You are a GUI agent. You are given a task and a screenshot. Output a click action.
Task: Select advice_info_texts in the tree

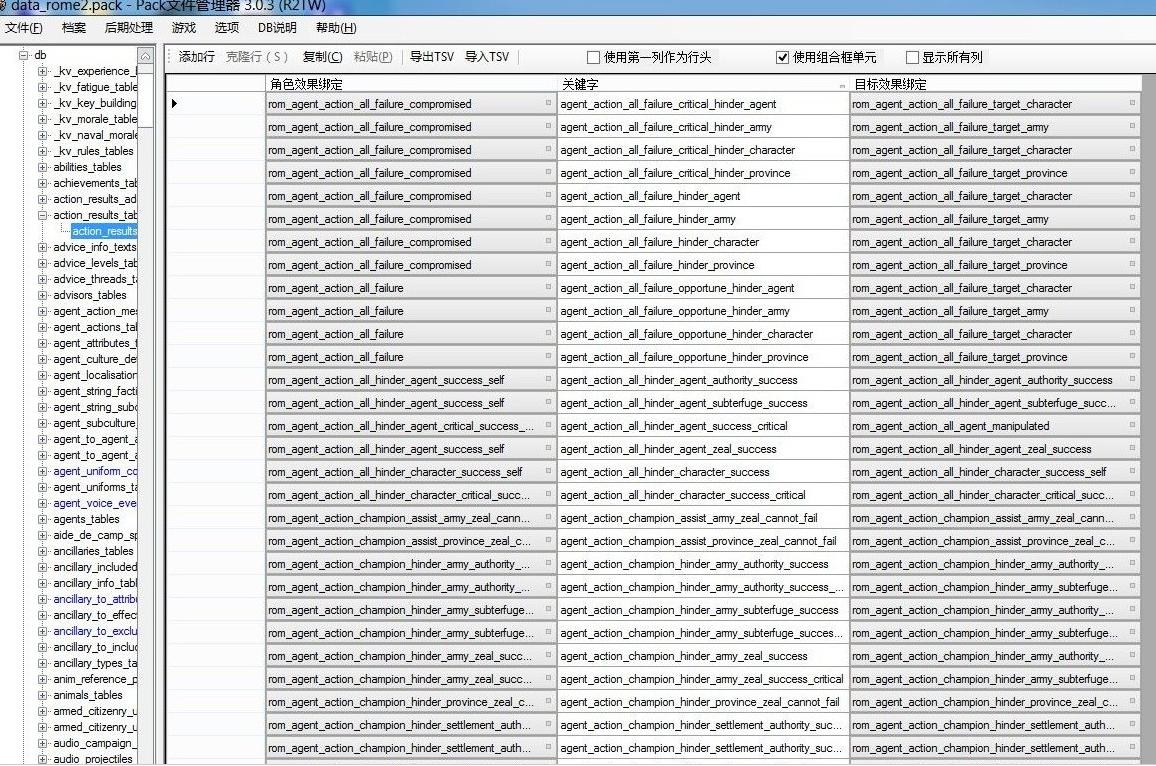(94, 247)
